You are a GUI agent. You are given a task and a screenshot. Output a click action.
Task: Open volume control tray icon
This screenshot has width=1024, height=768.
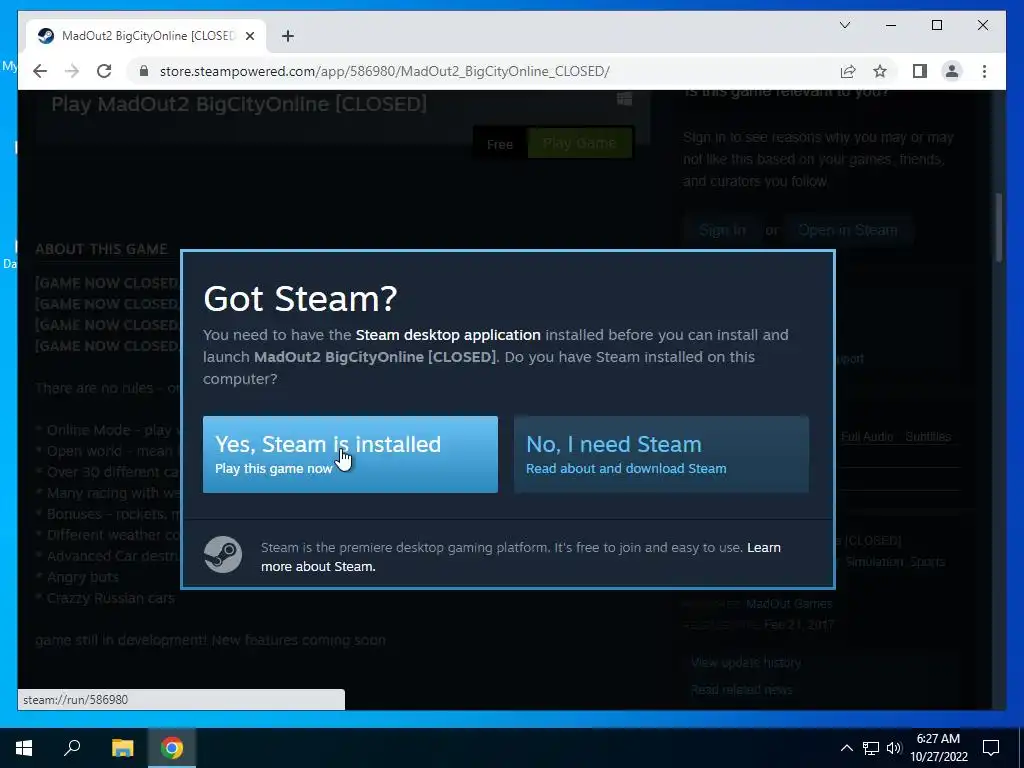[x=894, y=748]
